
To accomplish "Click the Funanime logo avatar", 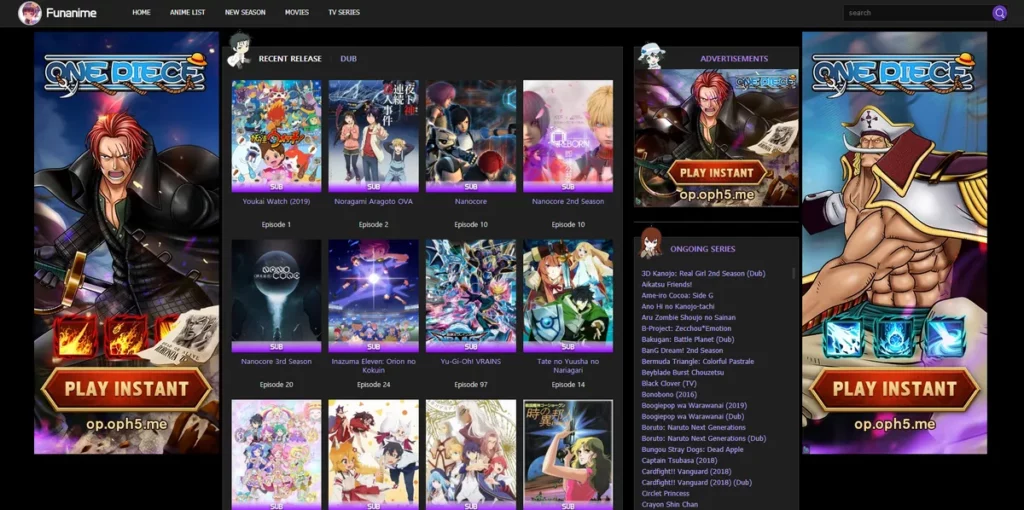I will click(30, 13).
